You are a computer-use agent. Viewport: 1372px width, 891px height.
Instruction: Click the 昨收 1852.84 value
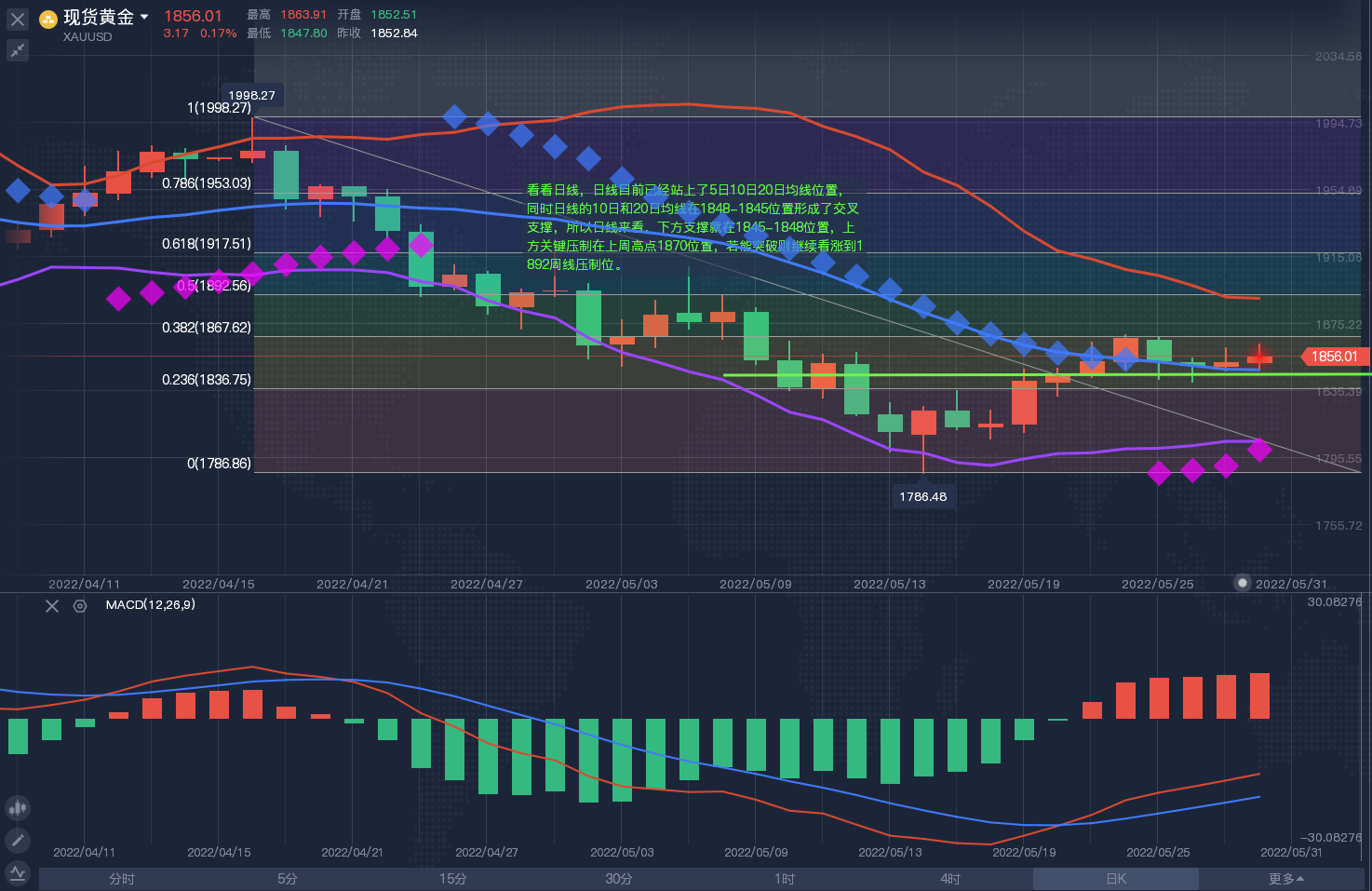tap(394, 34)
